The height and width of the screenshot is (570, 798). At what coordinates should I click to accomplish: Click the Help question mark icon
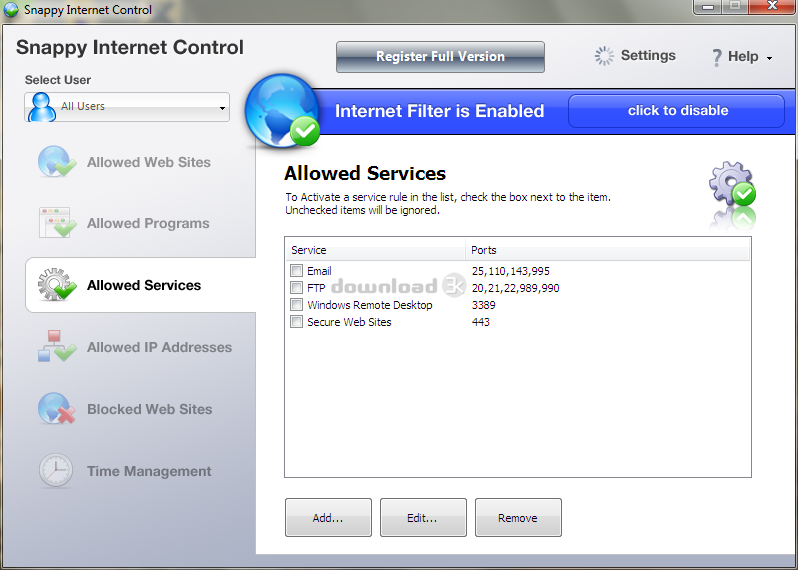click(x=717, y=57)
